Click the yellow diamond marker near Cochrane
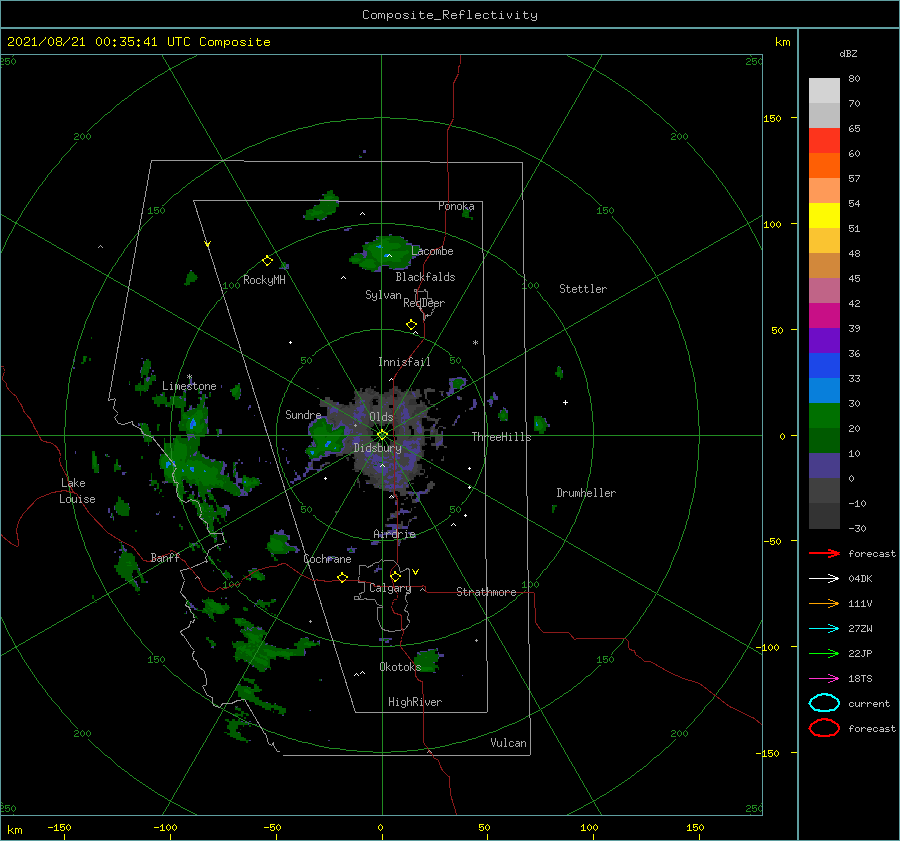Image resolution: width=900 pixels, height=841 pixels. pyautogui.click(x=342, y=578)
